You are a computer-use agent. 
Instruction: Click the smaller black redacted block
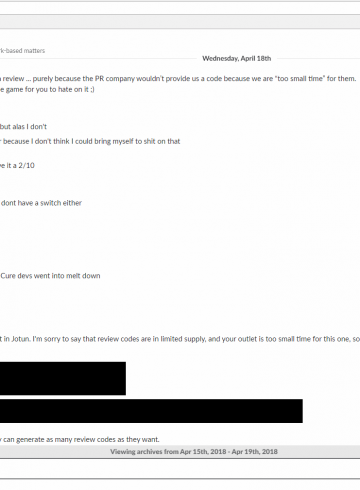(63, 378)
